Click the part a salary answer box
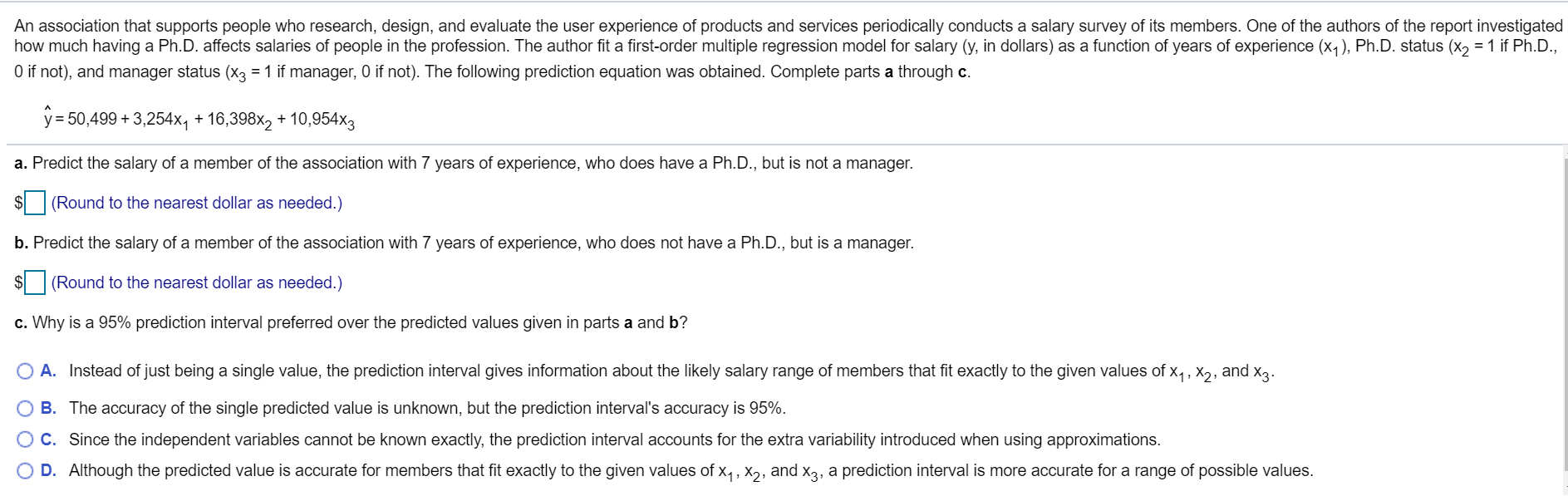This screenshot has height=496, width=1568. [x=35, y=203]
